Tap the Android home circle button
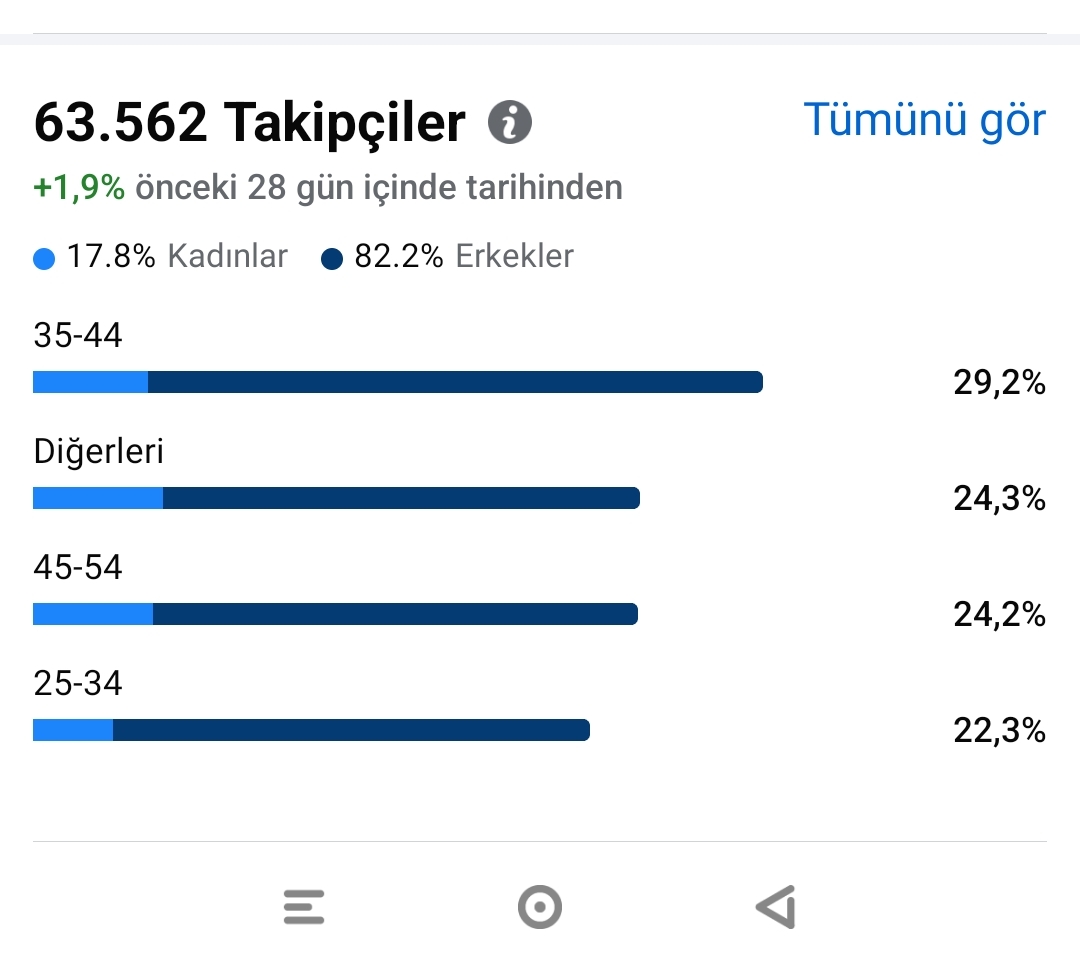1080x972 pixels. [x=540, y=907]
